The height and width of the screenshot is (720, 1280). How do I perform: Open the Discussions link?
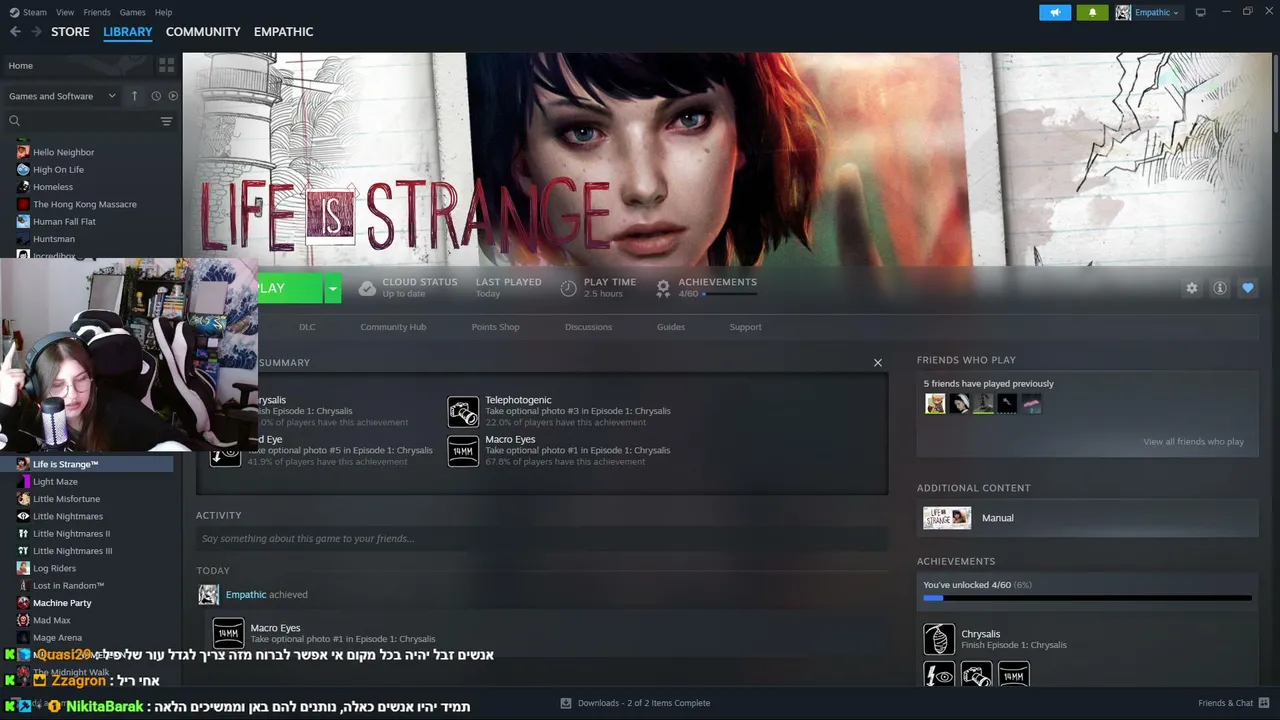(588, 327)
